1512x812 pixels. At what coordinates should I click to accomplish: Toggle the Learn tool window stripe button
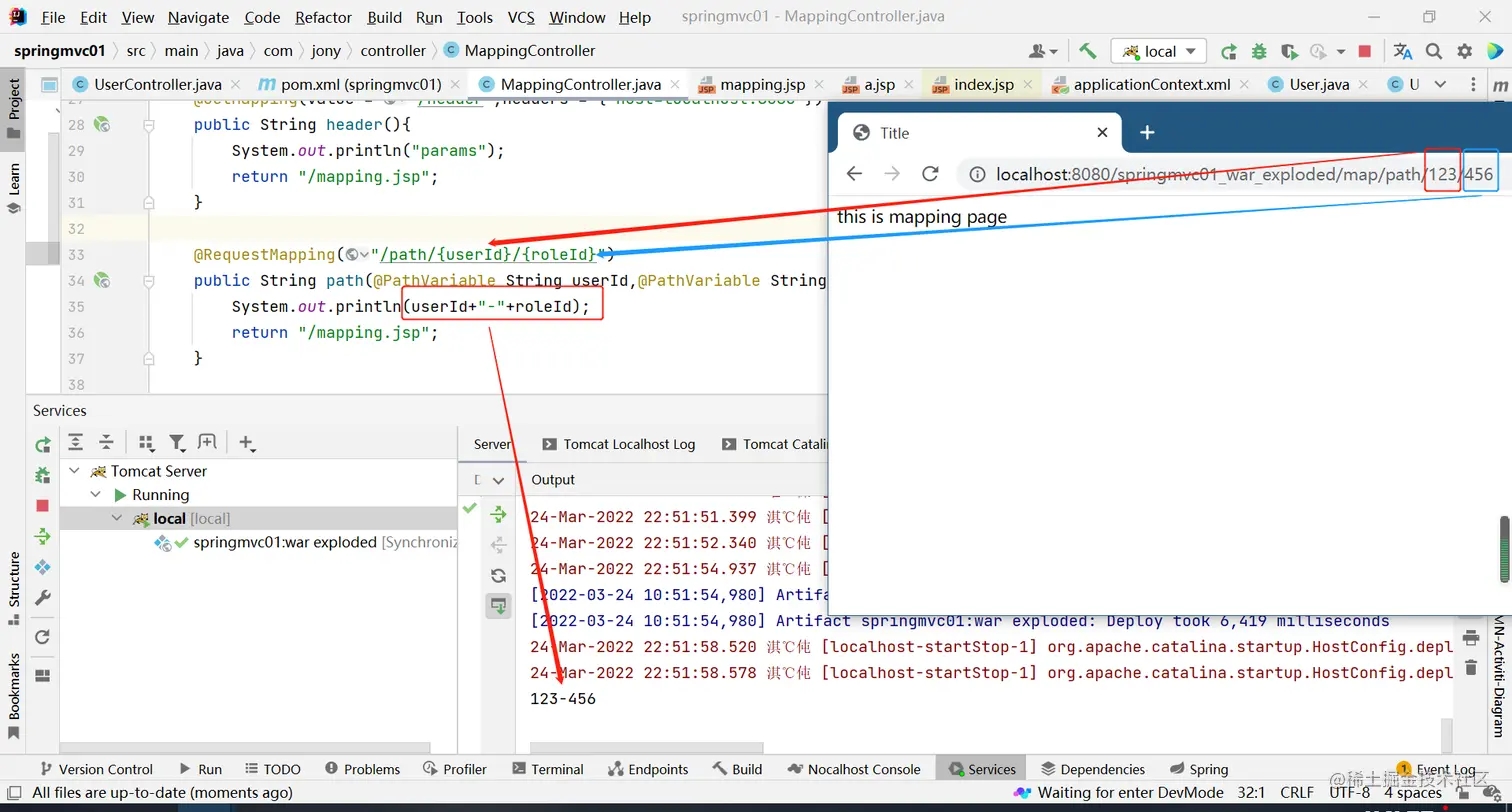pyautogui.click(x=14, y=189)
